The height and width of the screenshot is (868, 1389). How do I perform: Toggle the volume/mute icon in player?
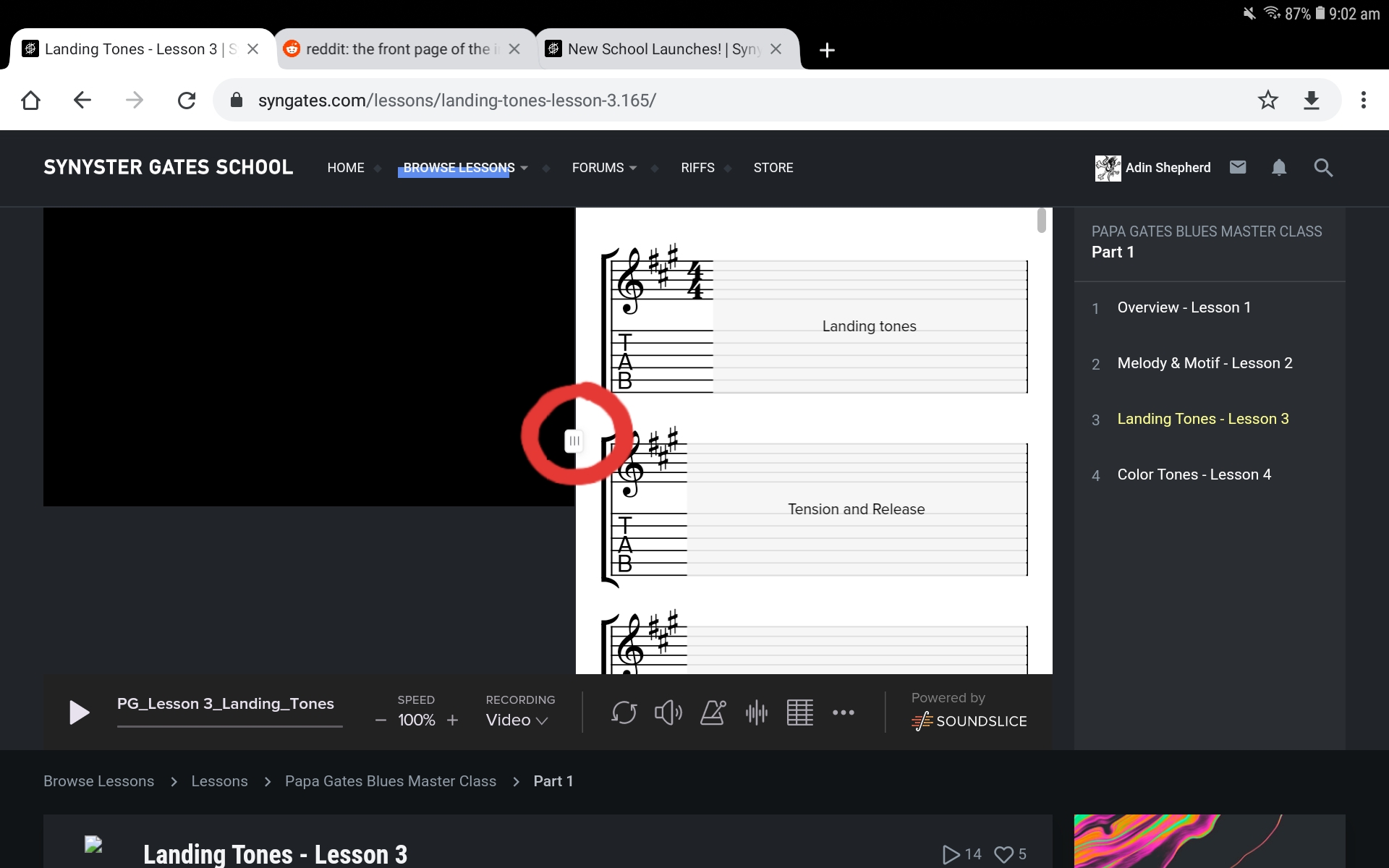point(666,711)
